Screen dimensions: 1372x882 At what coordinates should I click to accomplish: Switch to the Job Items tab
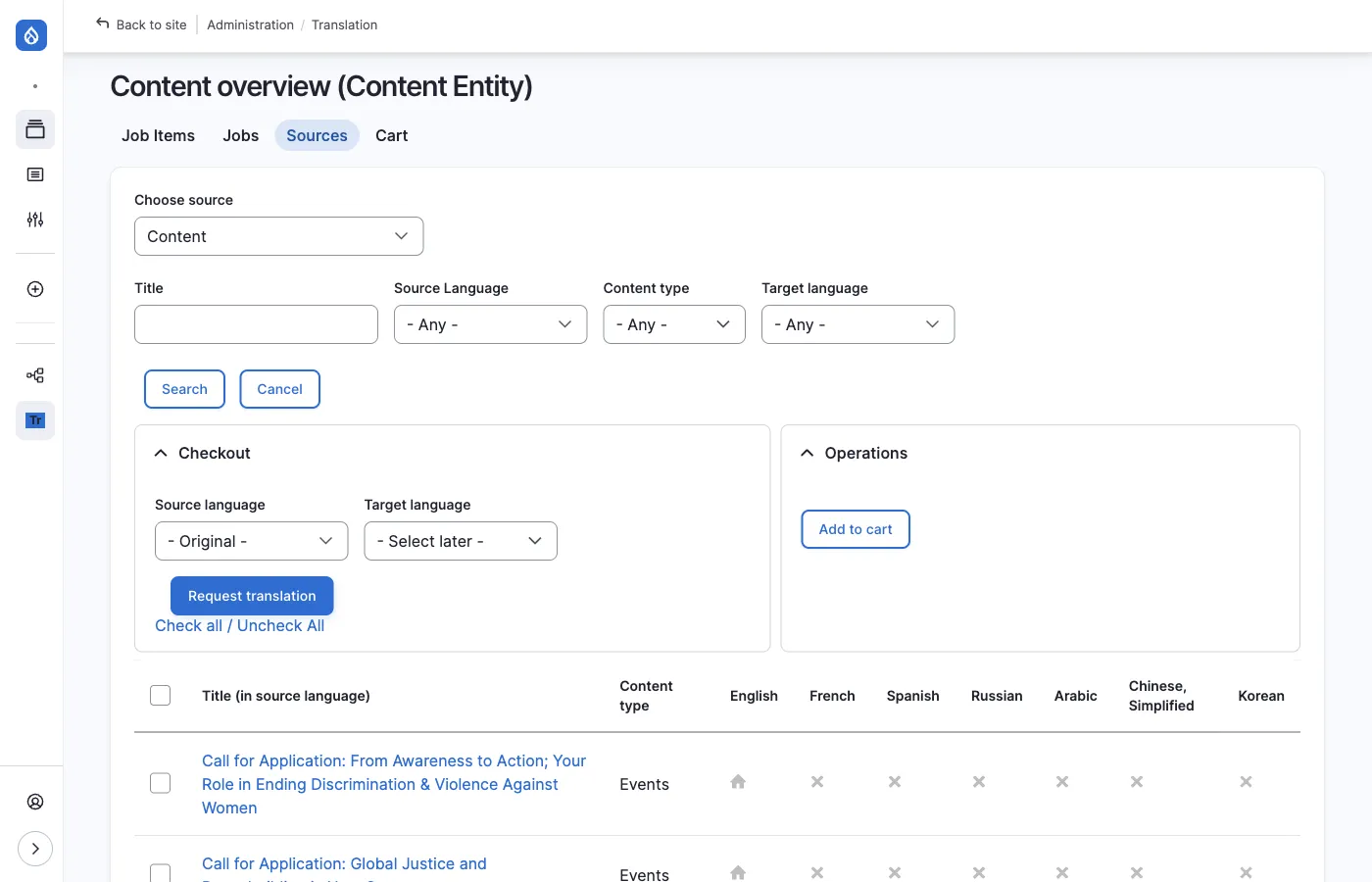158,135
